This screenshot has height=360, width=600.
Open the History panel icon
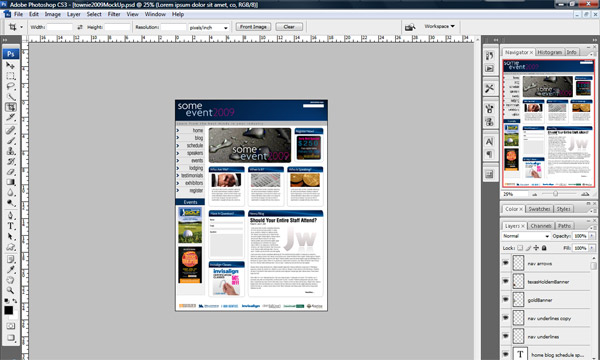coord(489,56)
